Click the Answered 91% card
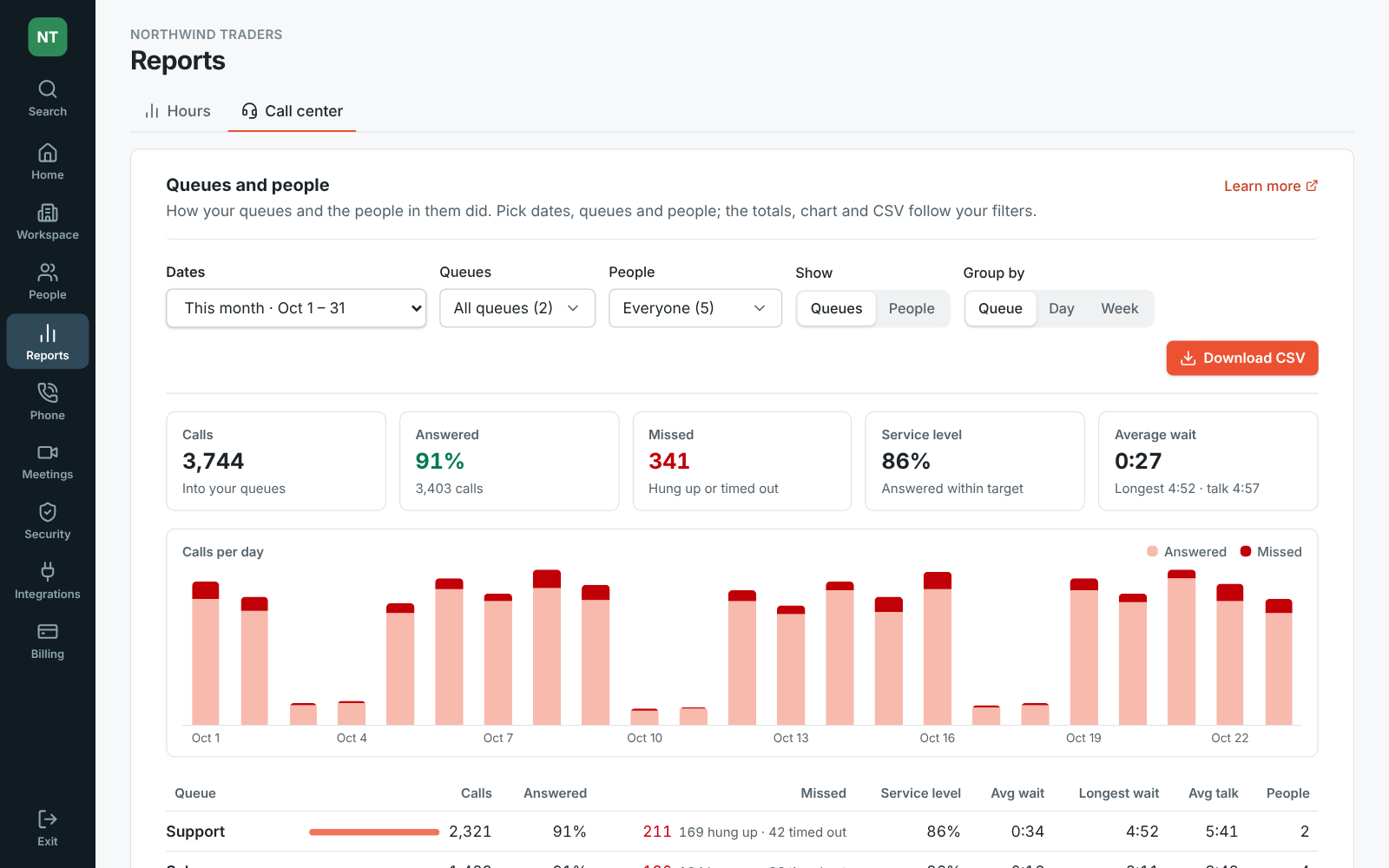 (x=510, y=461)
